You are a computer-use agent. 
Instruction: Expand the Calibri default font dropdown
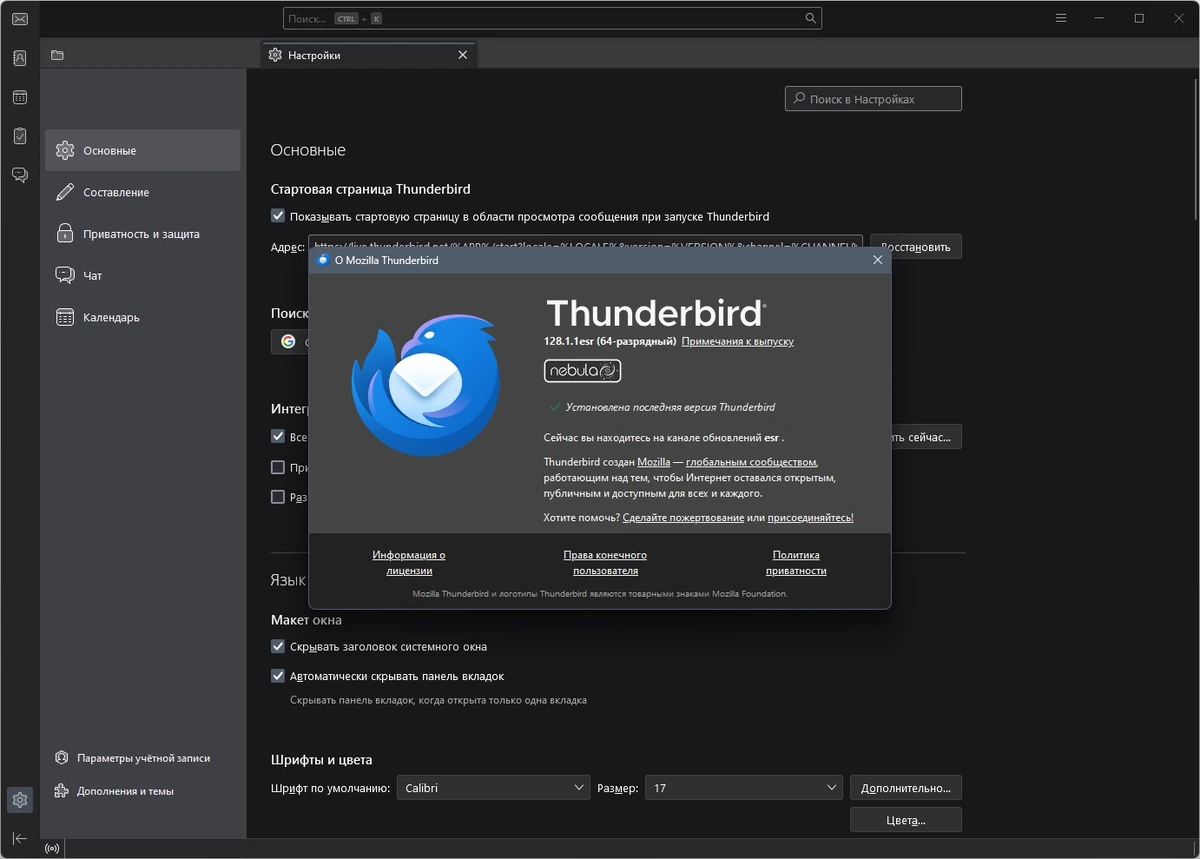(x=494, y=788)
